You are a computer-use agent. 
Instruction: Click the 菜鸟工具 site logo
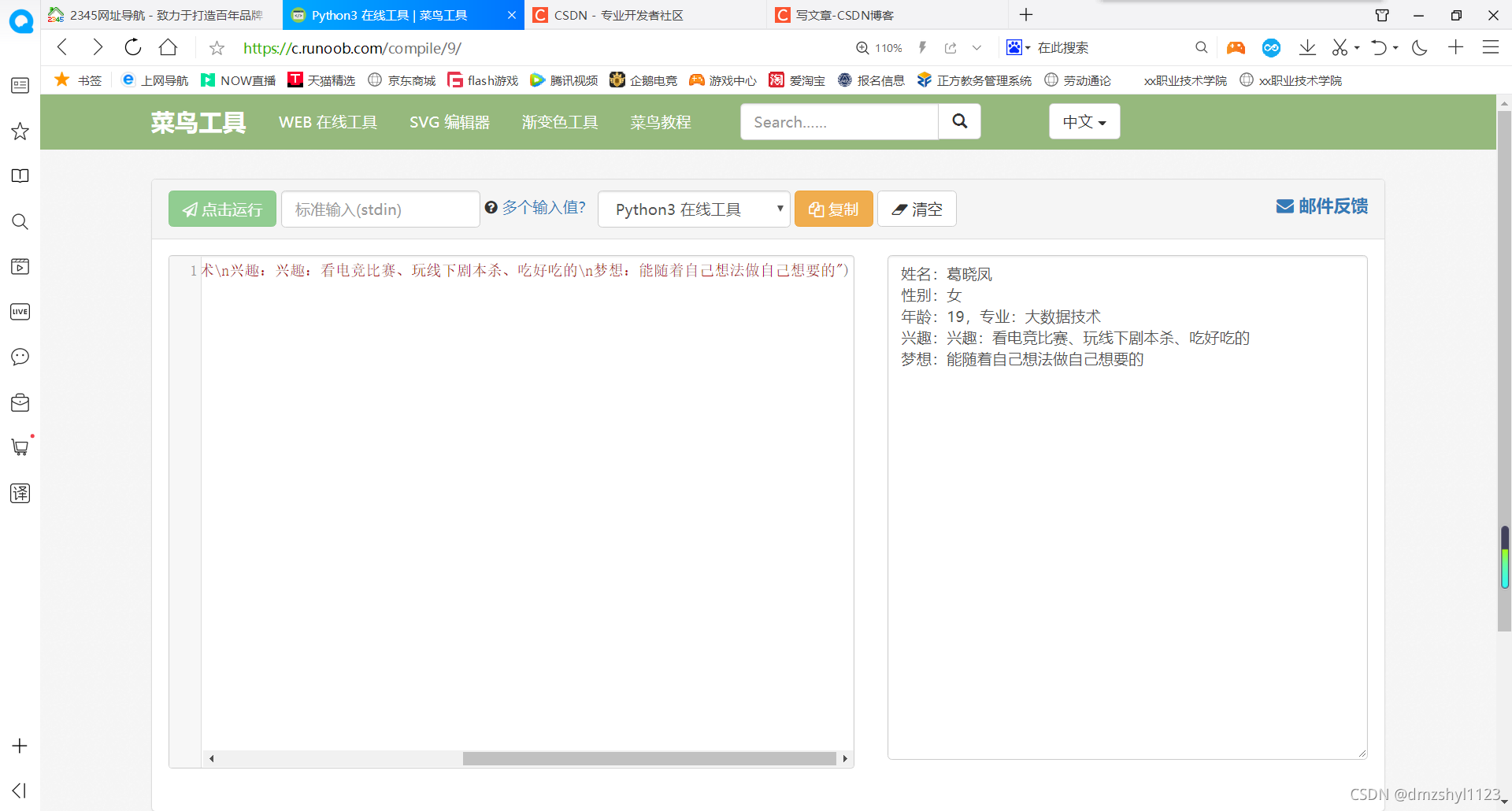[x=198, y=122]
